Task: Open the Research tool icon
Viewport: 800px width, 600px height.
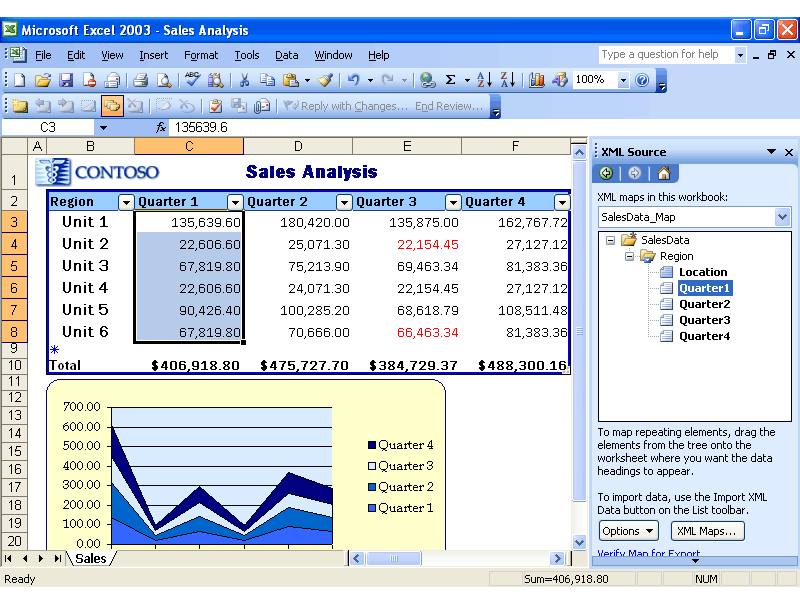Action: (214, 80)
